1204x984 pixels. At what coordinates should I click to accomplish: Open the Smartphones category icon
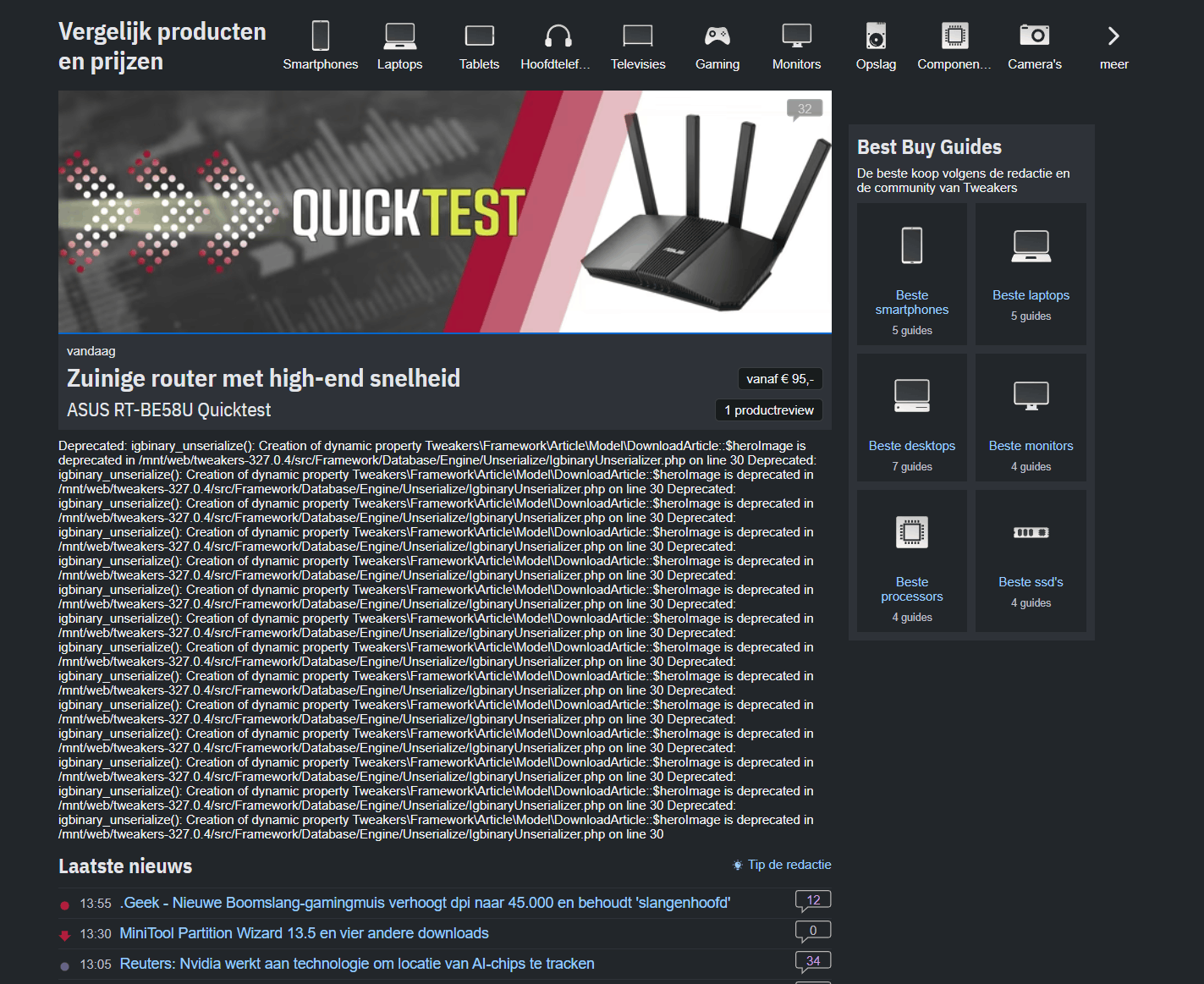click(322, 36)
